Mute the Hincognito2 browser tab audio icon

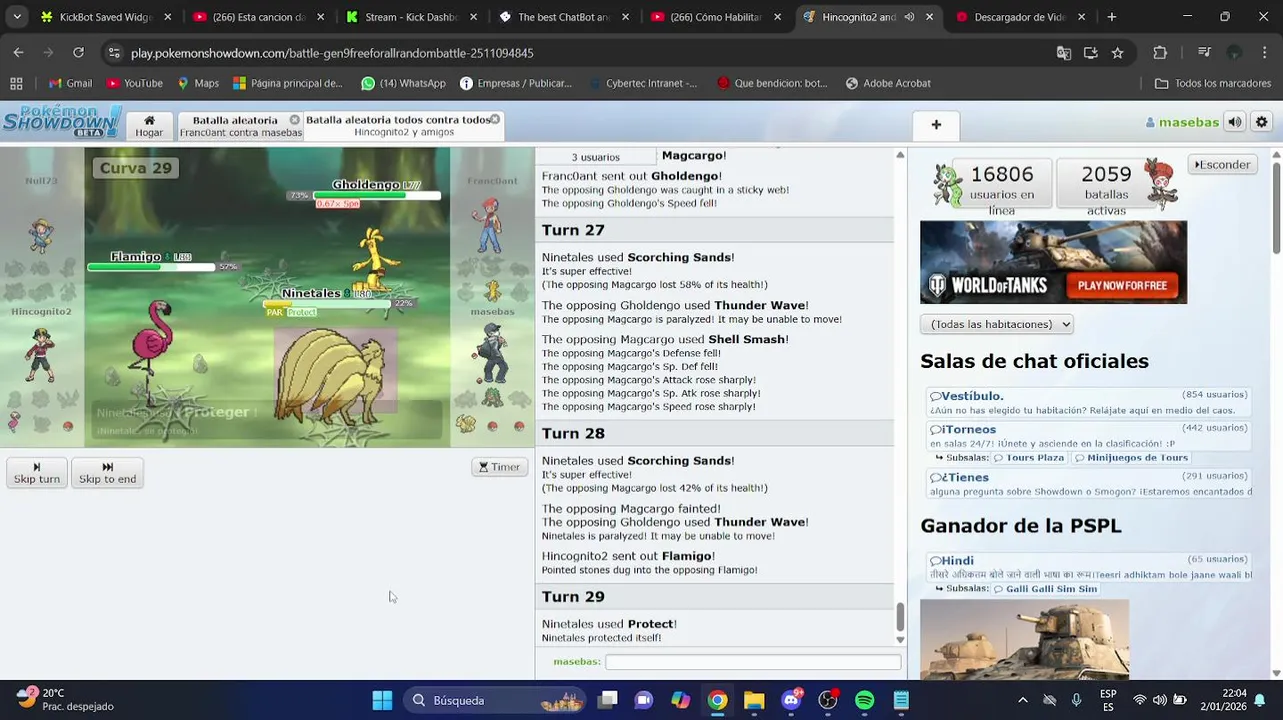(908, 17)
